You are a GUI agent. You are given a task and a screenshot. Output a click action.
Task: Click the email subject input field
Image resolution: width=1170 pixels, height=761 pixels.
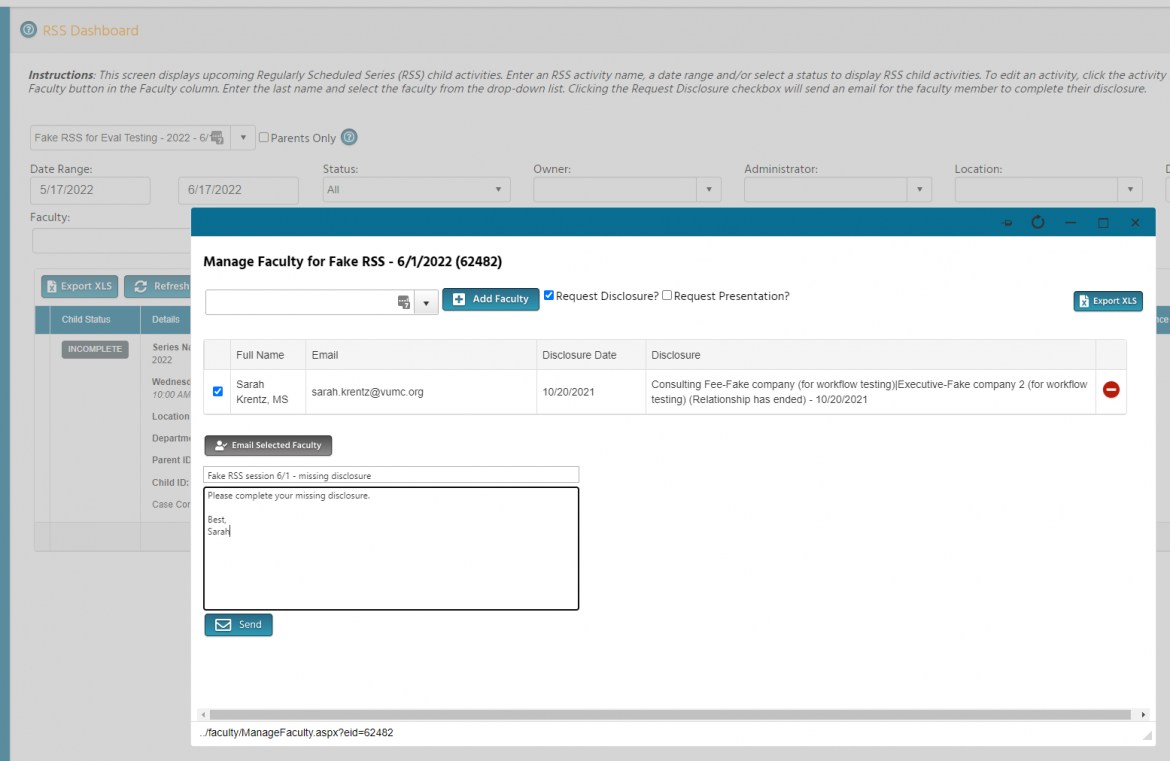pos(390,474)
